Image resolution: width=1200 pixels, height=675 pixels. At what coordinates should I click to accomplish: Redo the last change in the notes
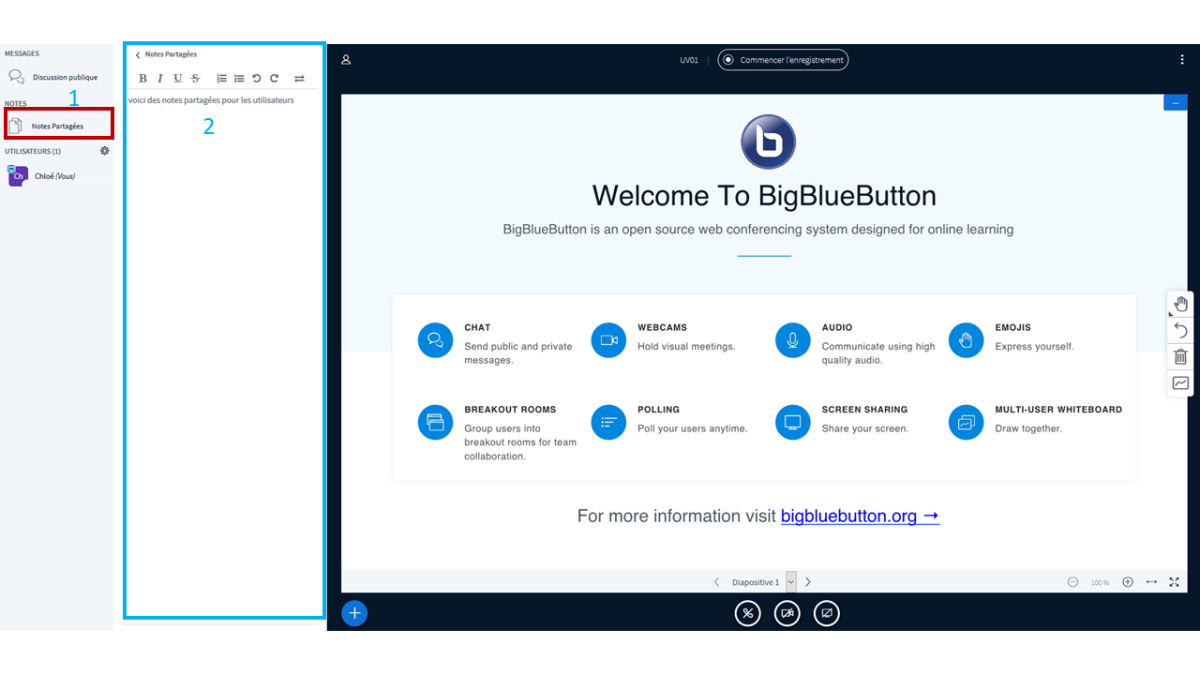click(274, 78)
